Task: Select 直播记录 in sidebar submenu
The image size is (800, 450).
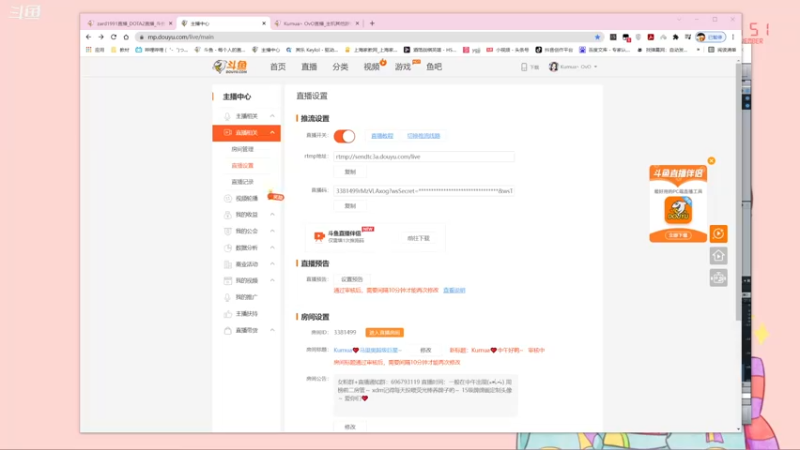Action: [x=242, y=182]
